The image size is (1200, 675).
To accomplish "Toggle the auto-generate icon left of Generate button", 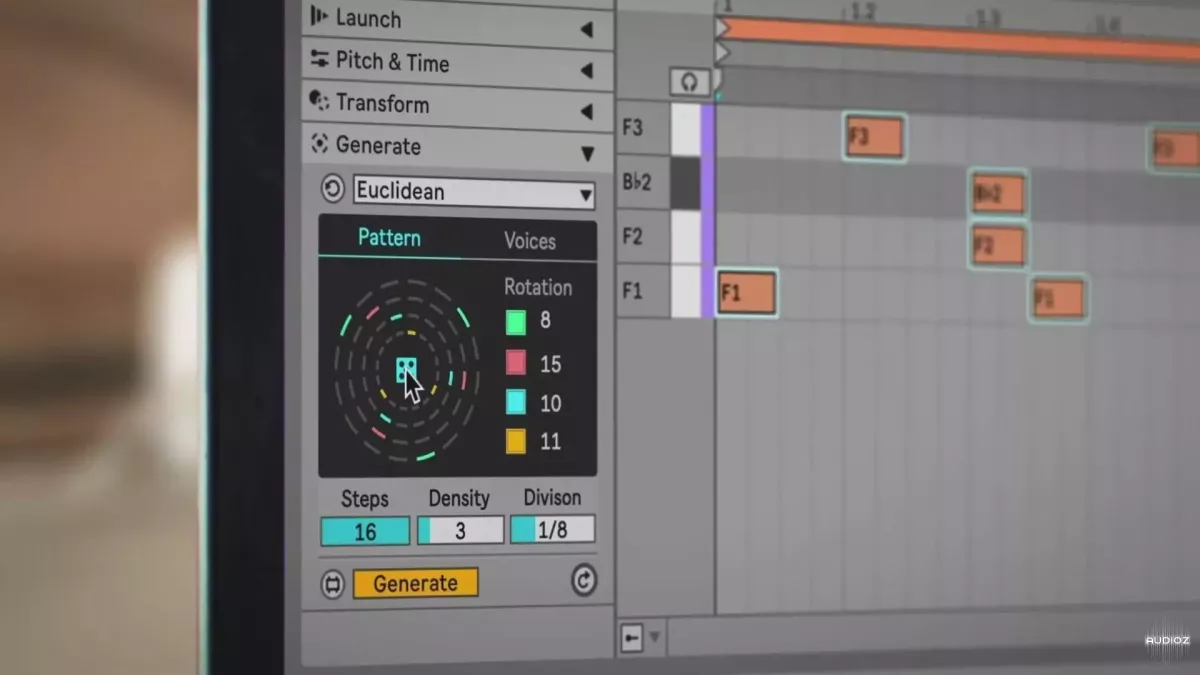I will [x=333, y=584].
